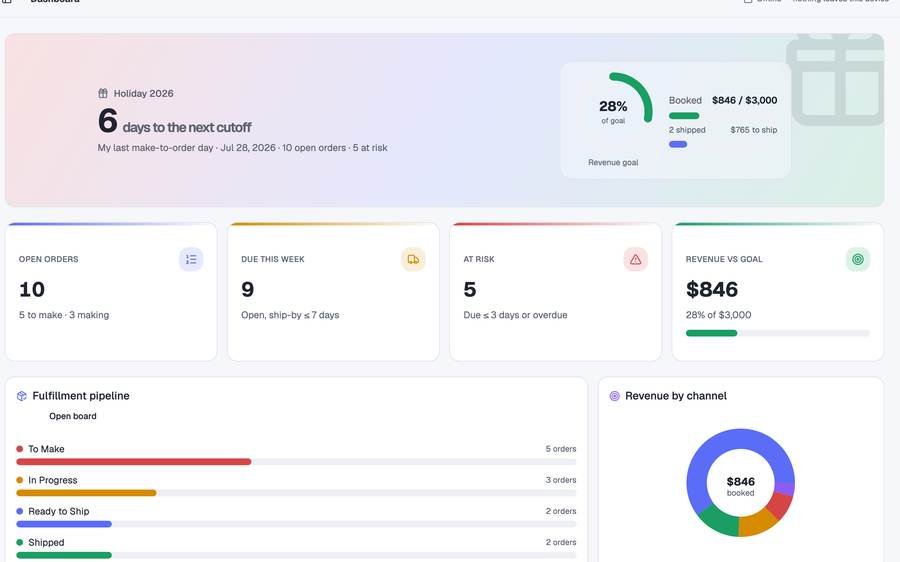Click the At Risk warning triangle icon
This screenshot has width=900, height=562.
click(x=635, y=259)
